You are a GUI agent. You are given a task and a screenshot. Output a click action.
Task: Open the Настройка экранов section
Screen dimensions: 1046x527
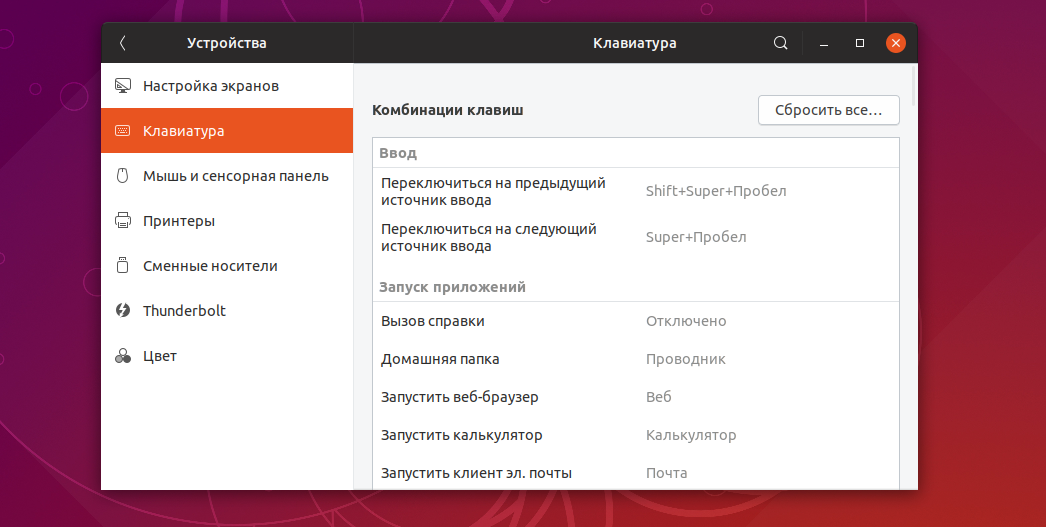click(x=211, y=86)
